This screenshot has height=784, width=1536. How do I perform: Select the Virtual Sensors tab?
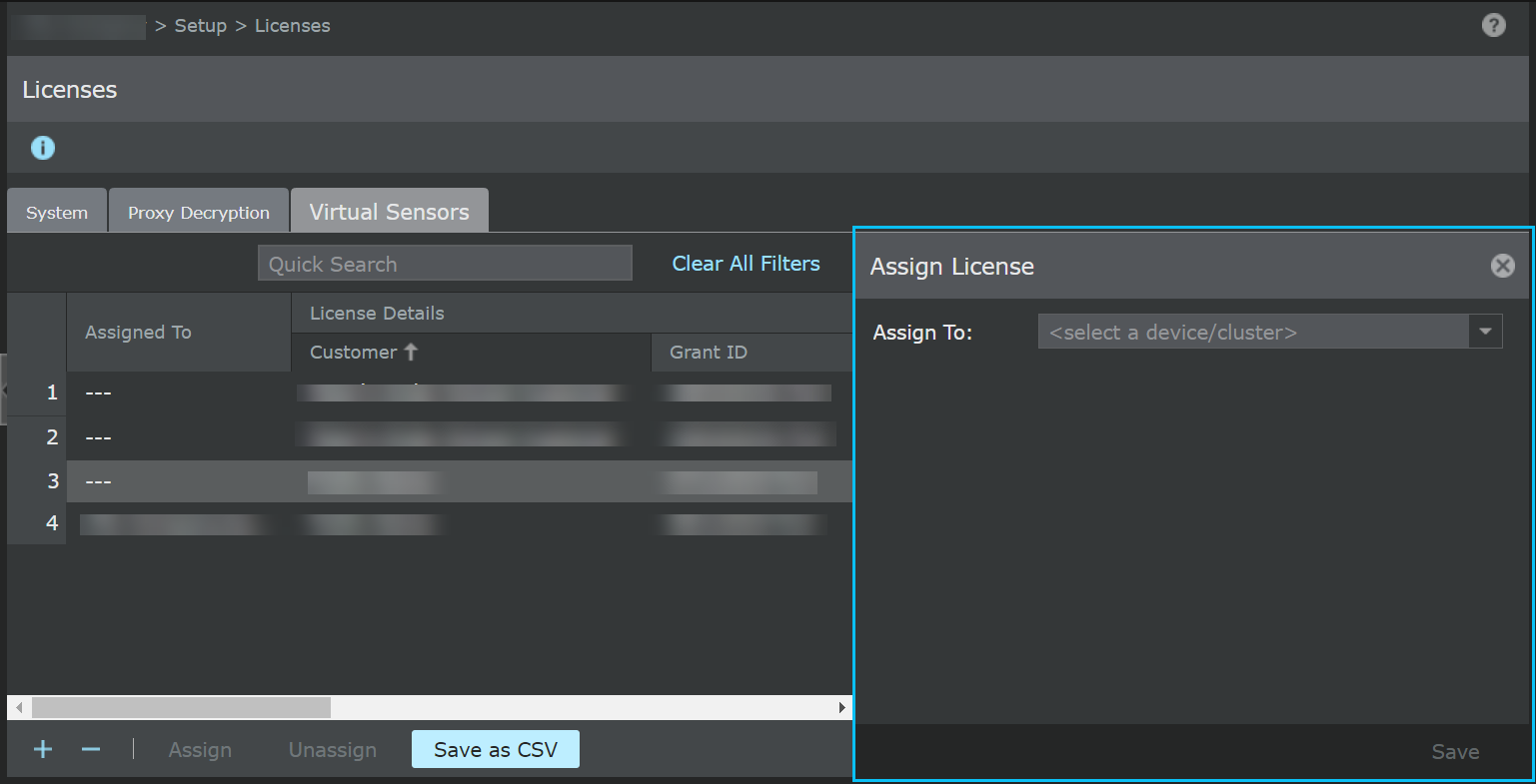[390, 211]
